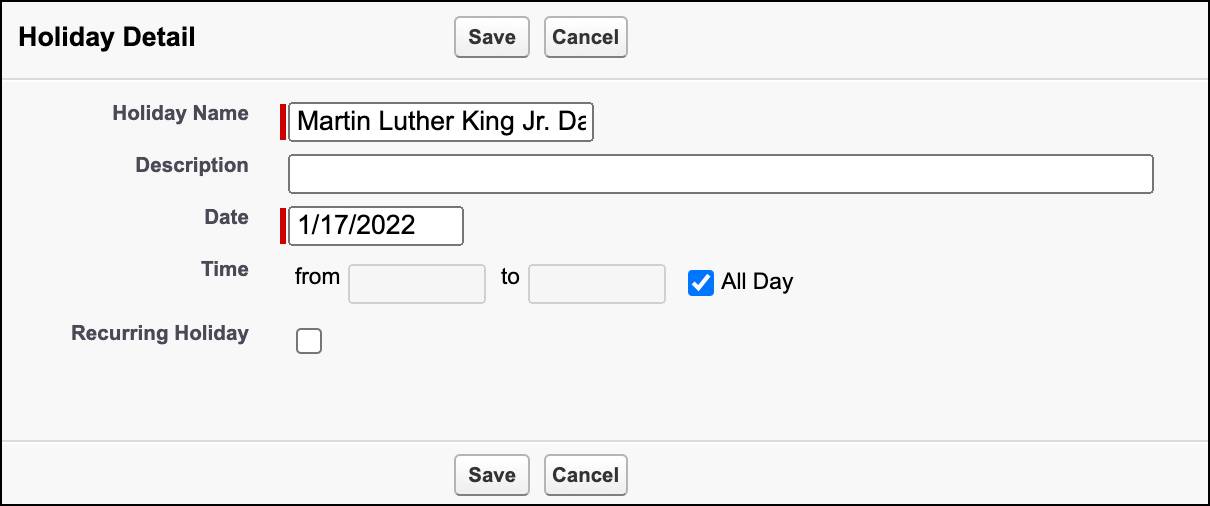Select the Date field showing 1/17/2022

coord(376,226)
